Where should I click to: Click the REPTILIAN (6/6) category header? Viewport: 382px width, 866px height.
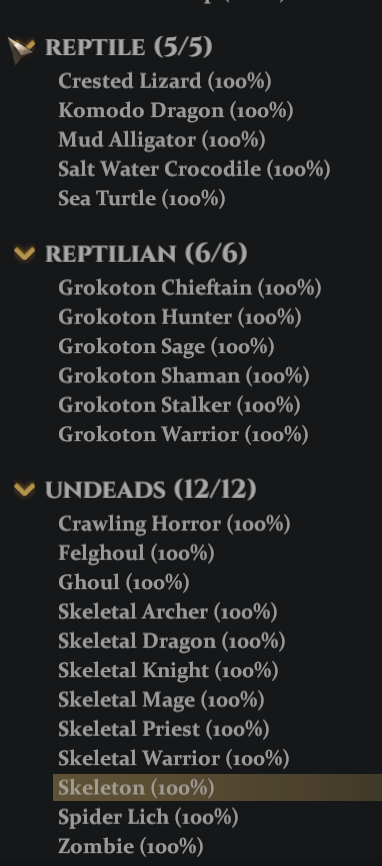pos(146,254)
